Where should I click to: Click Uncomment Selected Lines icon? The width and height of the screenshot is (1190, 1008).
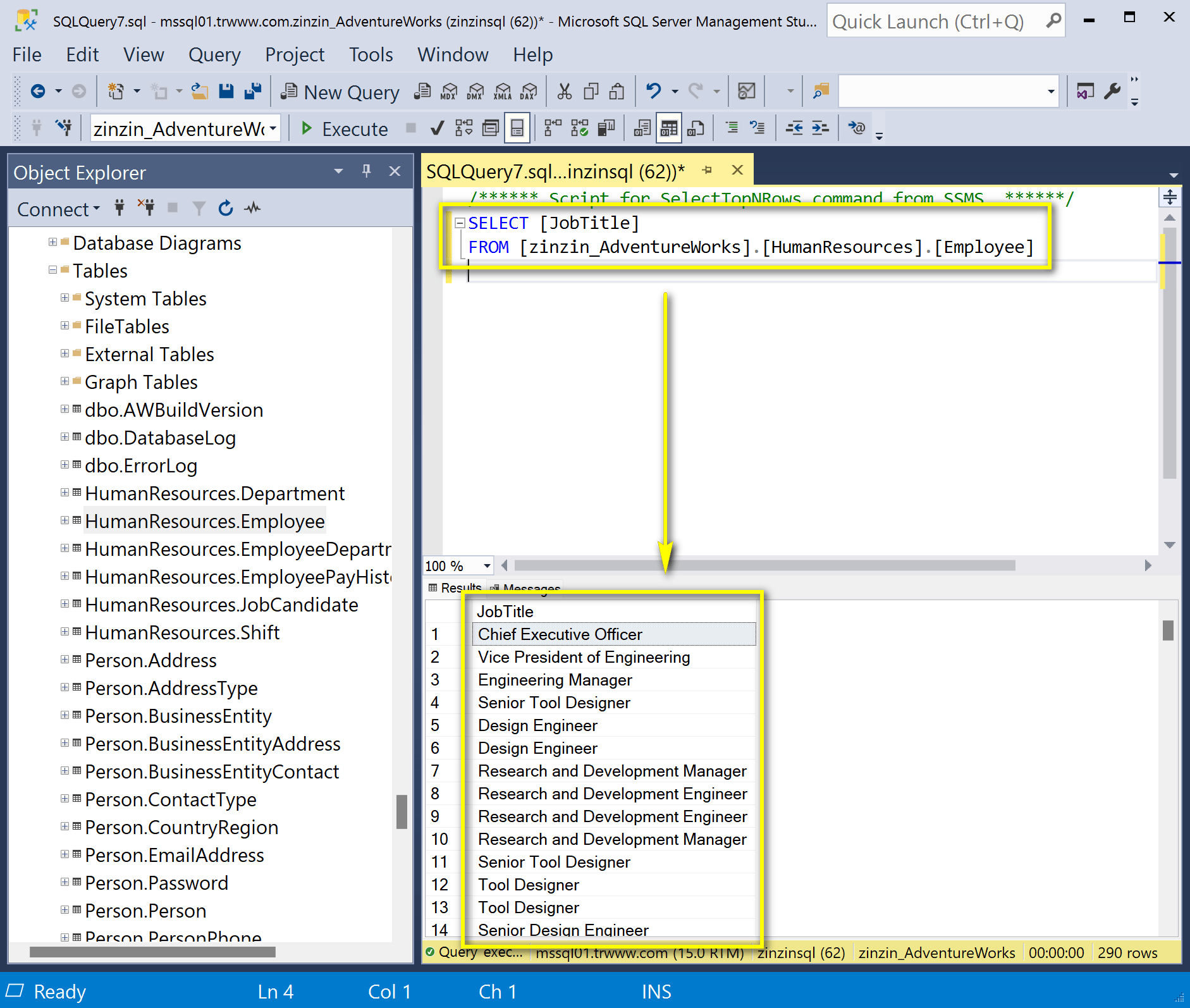[x=757, y=128]
